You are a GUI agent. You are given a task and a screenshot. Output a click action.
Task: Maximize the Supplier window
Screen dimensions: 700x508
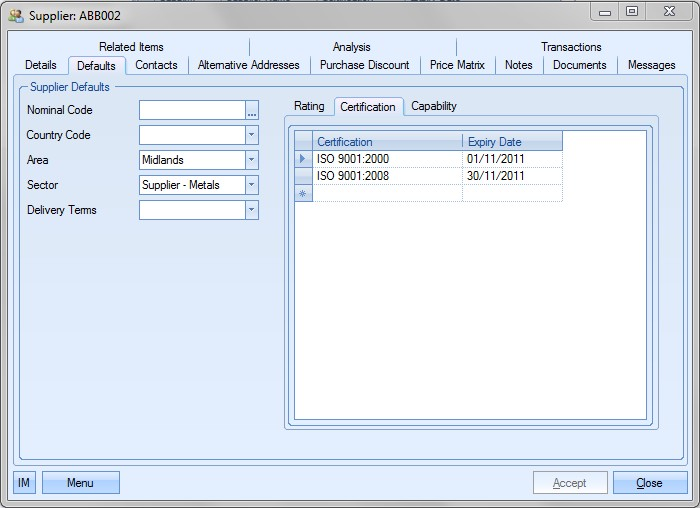point(632,11)
